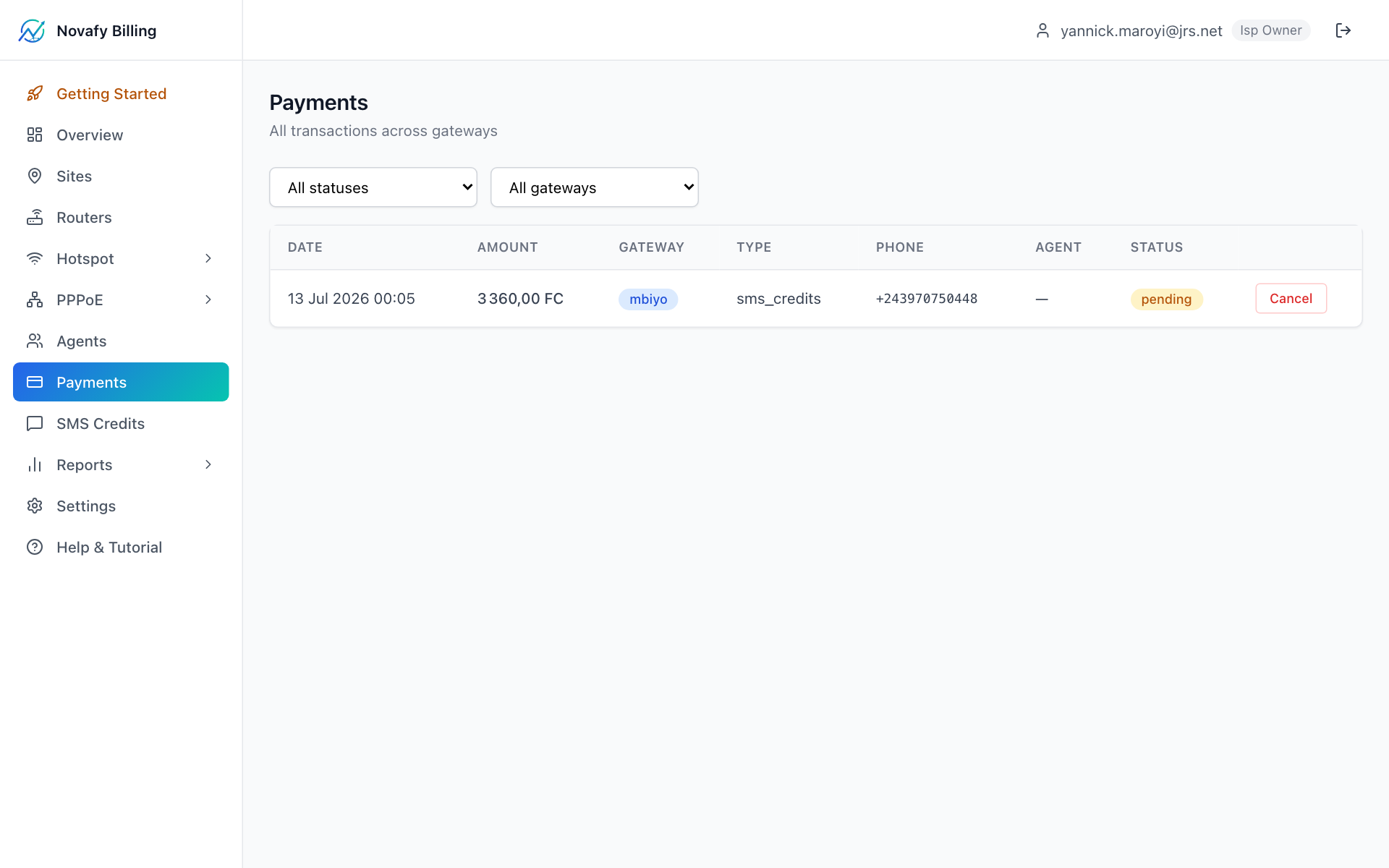Click the Agents people icon
Image resolution: width=1389 pixels, height=868 pixels.
click(35, 341)
